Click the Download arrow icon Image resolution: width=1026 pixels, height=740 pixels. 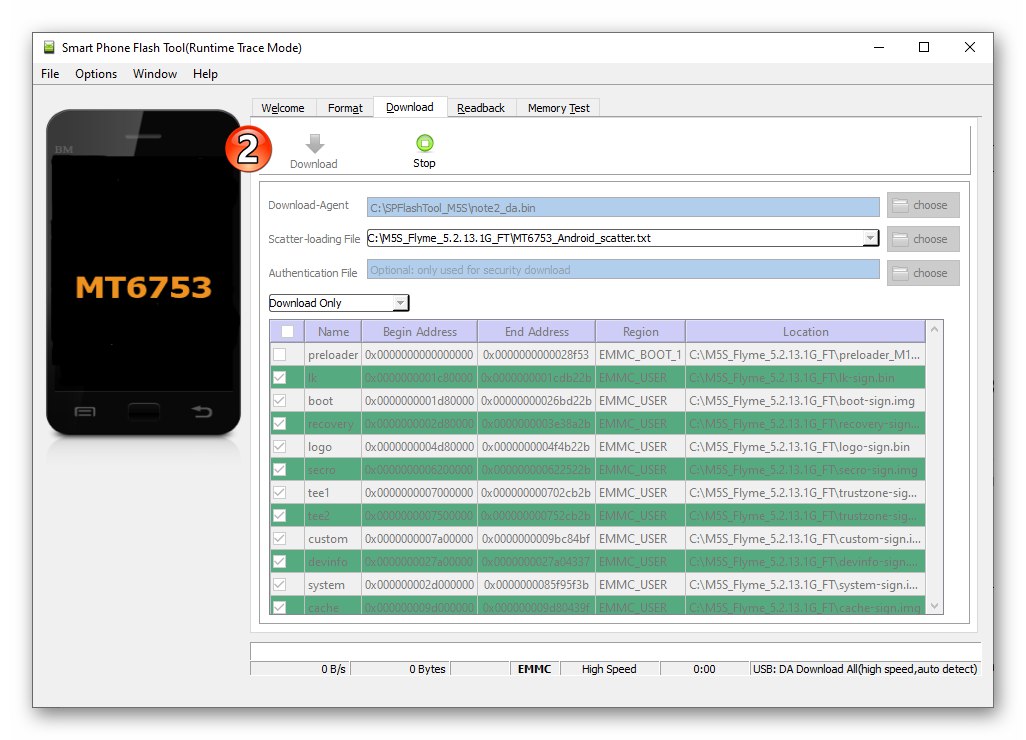point(313,141)
